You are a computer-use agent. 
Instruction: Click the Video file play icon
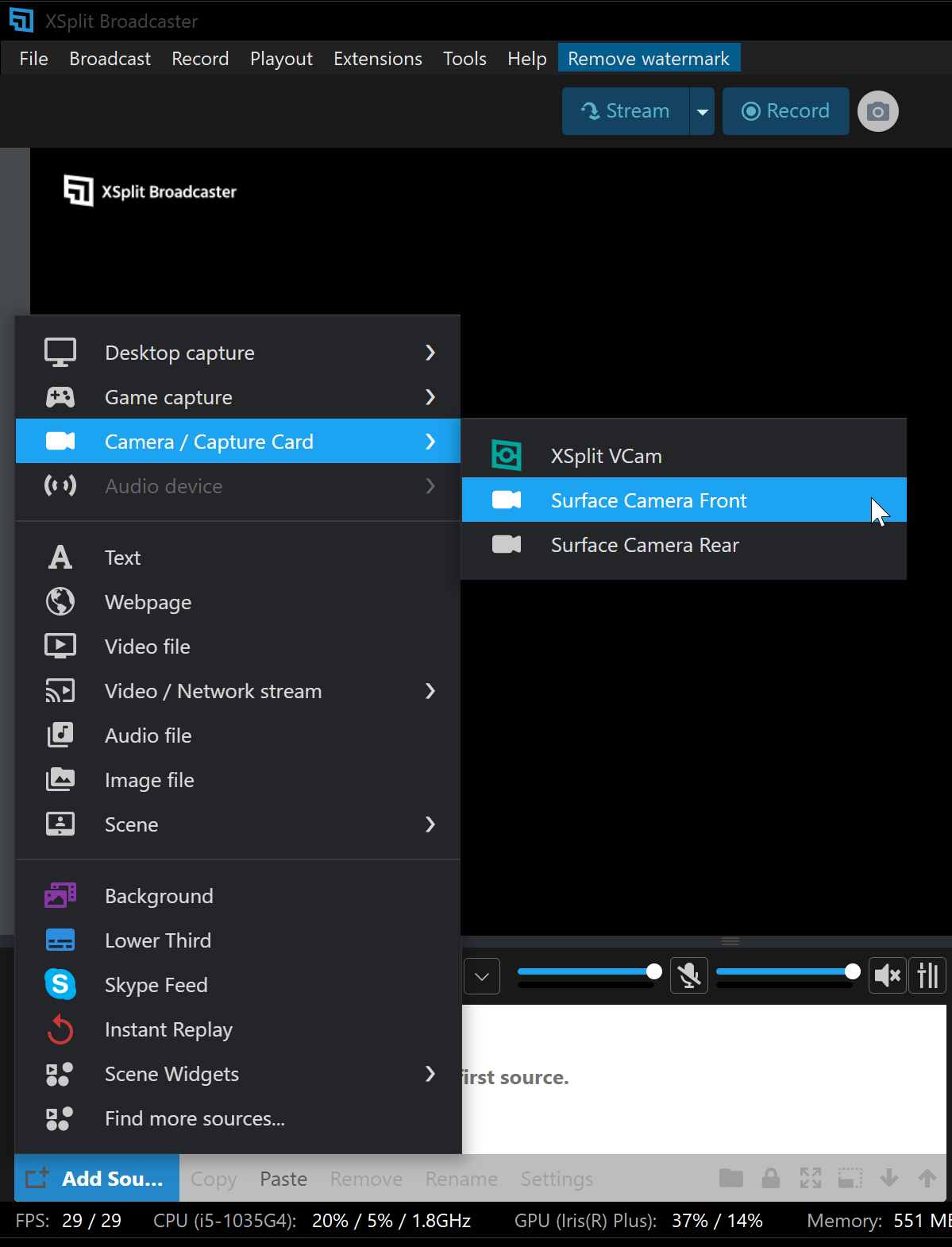click(x=60, y=647)
